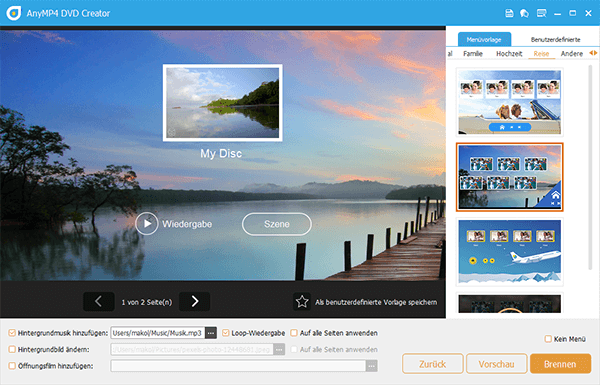600x385 pixels.
Task: Go to the next menu page arrow
Action: [x=194, y=302]
